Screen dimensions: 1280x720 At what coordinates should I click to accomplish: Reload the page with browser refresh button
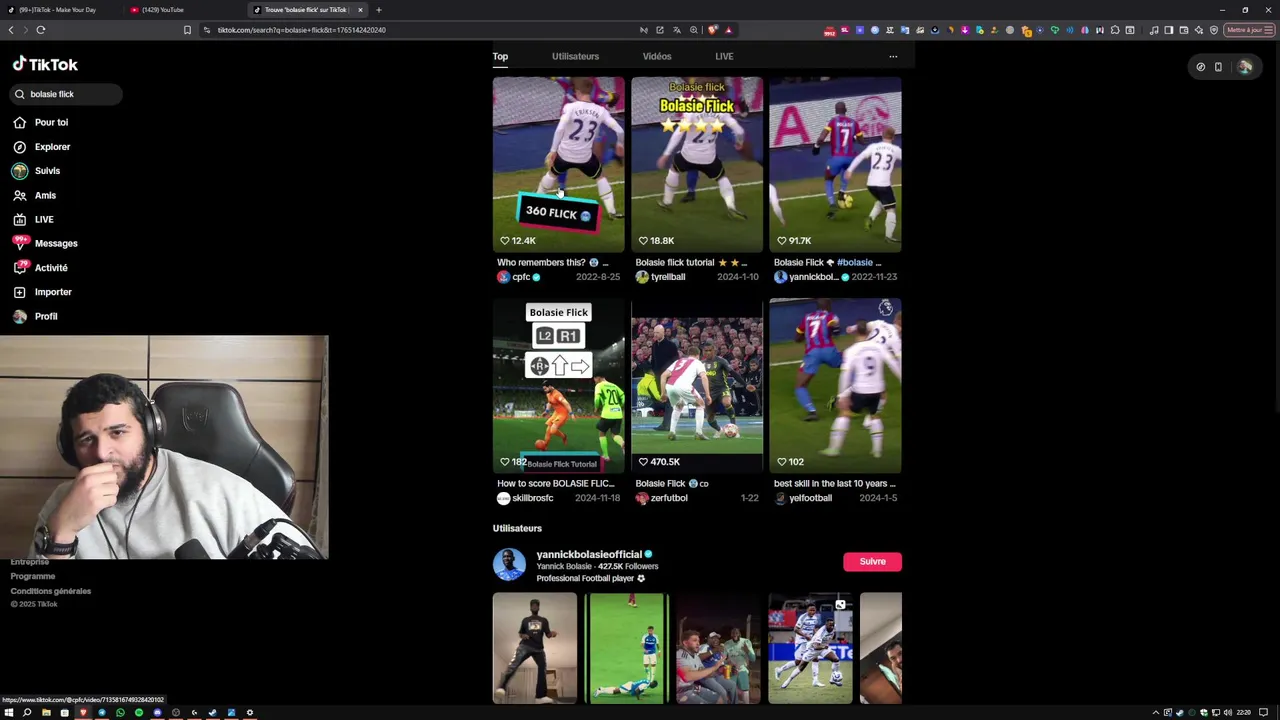41,30
